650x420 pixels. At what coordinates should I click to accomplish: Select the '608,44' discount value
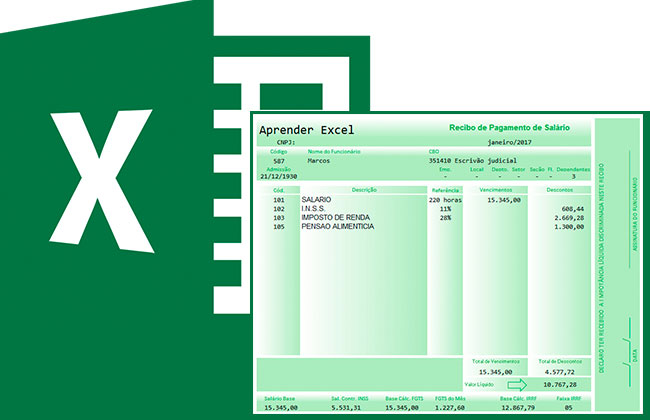tap(572, 209)
